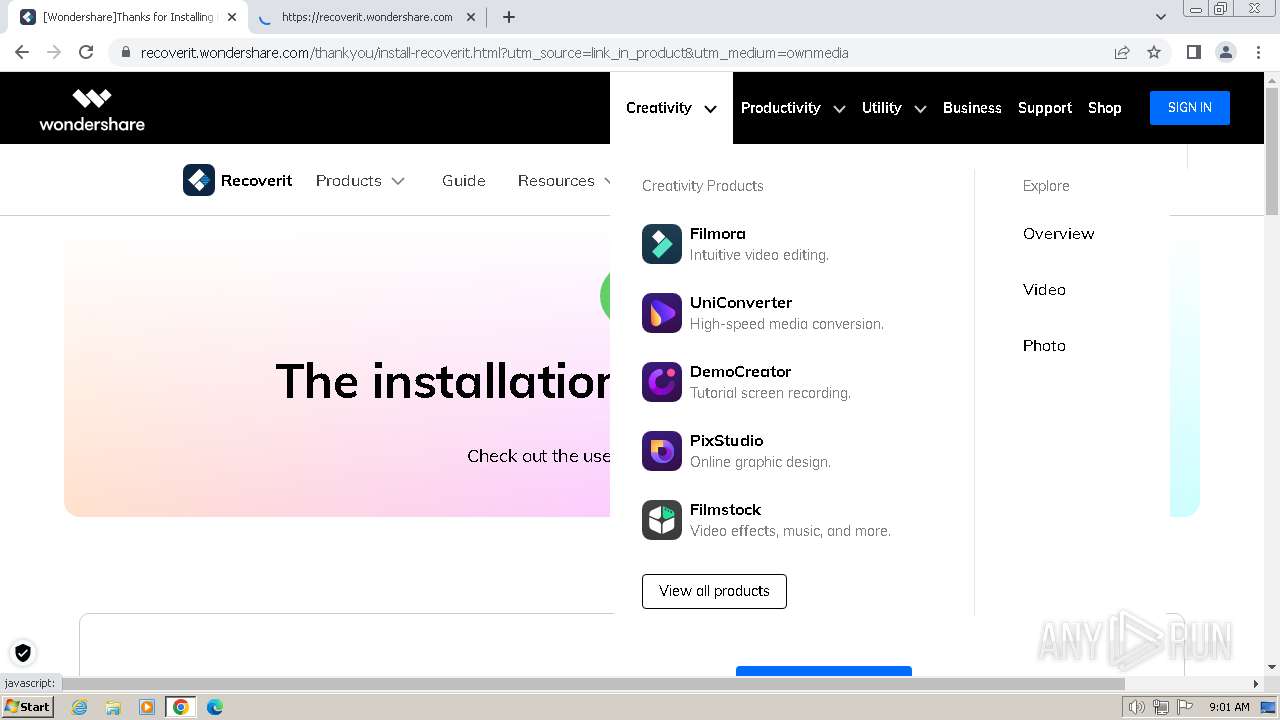Open Internet Explorer from taskbar
Screen dimensions: 1280x720
79,707
